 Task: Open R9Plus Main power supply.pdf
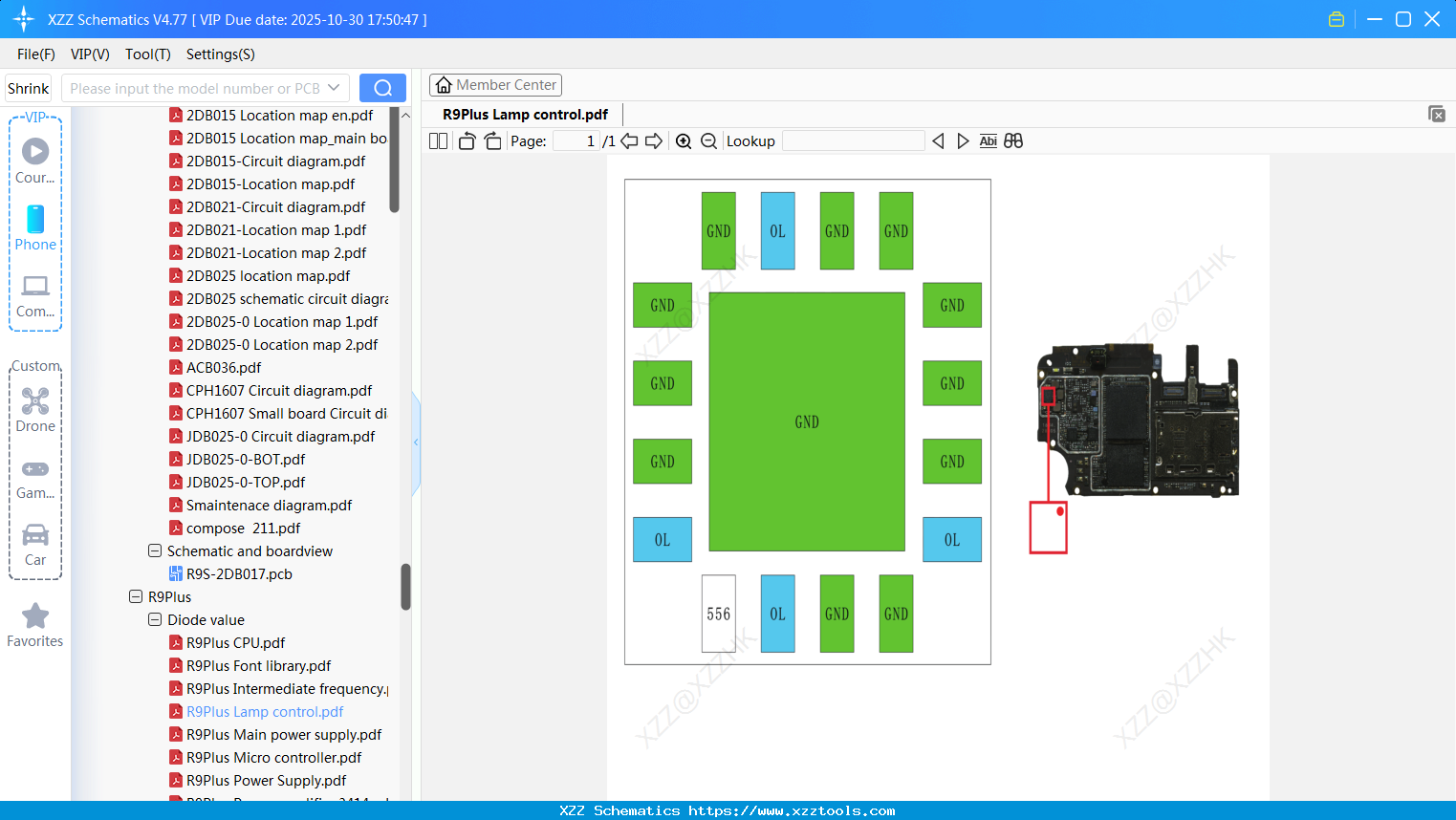click(x=284, y=735)
